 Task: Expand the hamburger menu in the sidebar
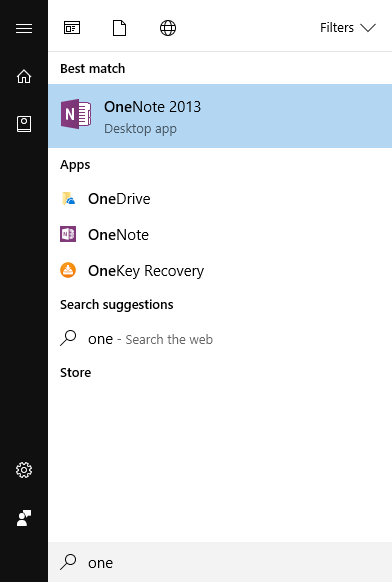point(24,28)
